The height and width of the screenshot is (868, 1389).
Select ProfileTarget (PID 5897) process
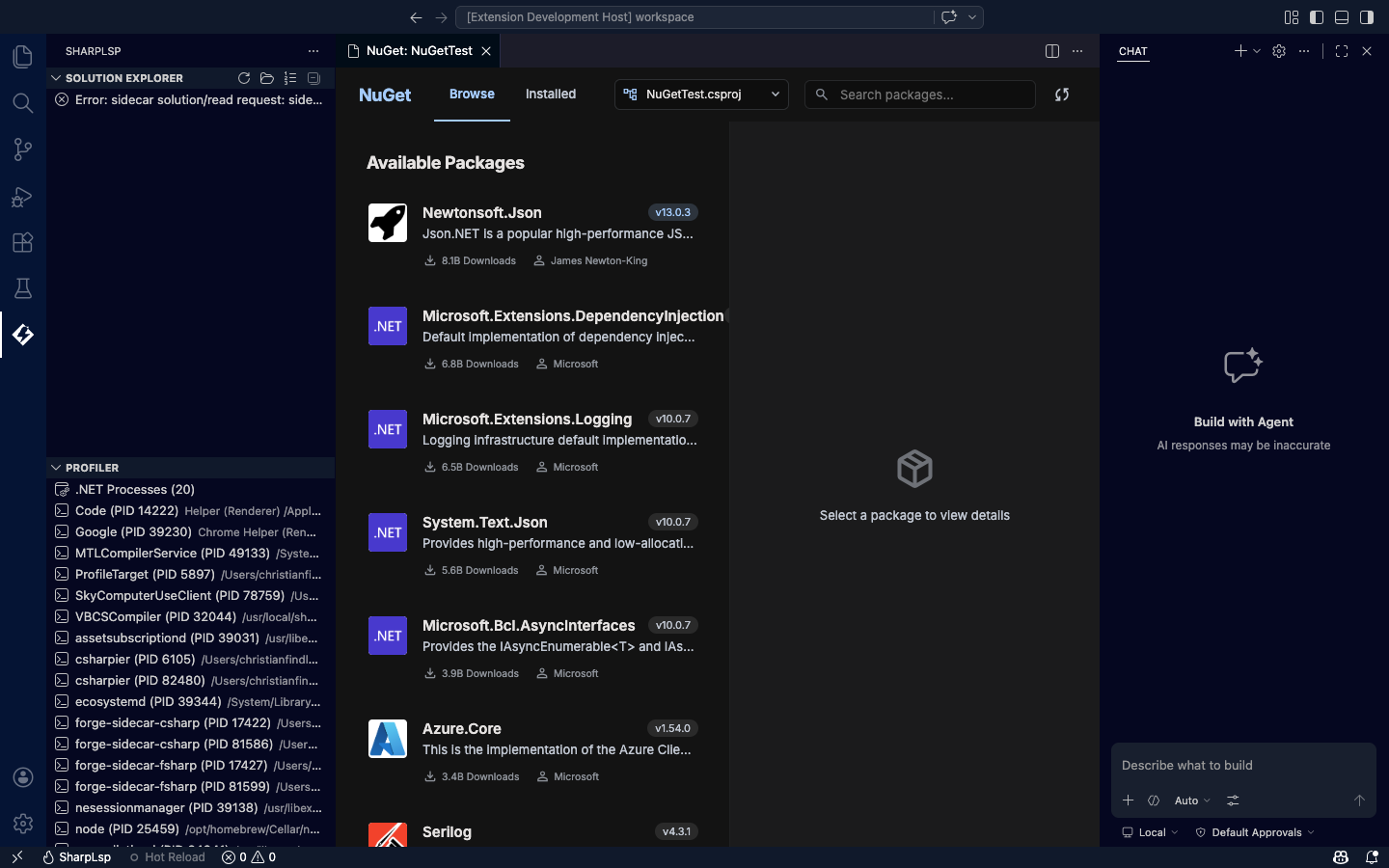(191, 575)
